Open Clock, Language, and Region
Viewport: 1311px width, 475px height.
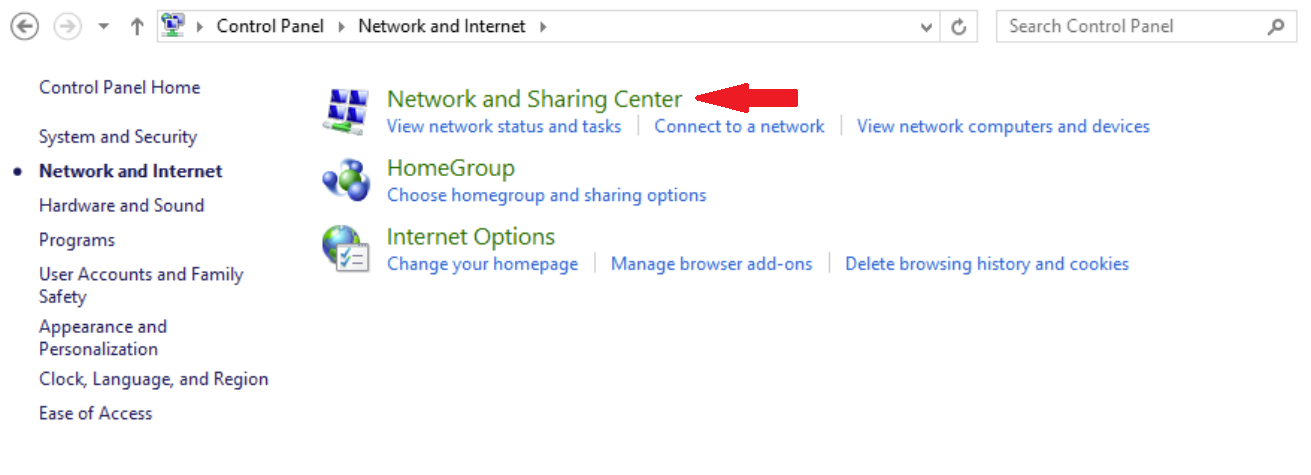153,379
